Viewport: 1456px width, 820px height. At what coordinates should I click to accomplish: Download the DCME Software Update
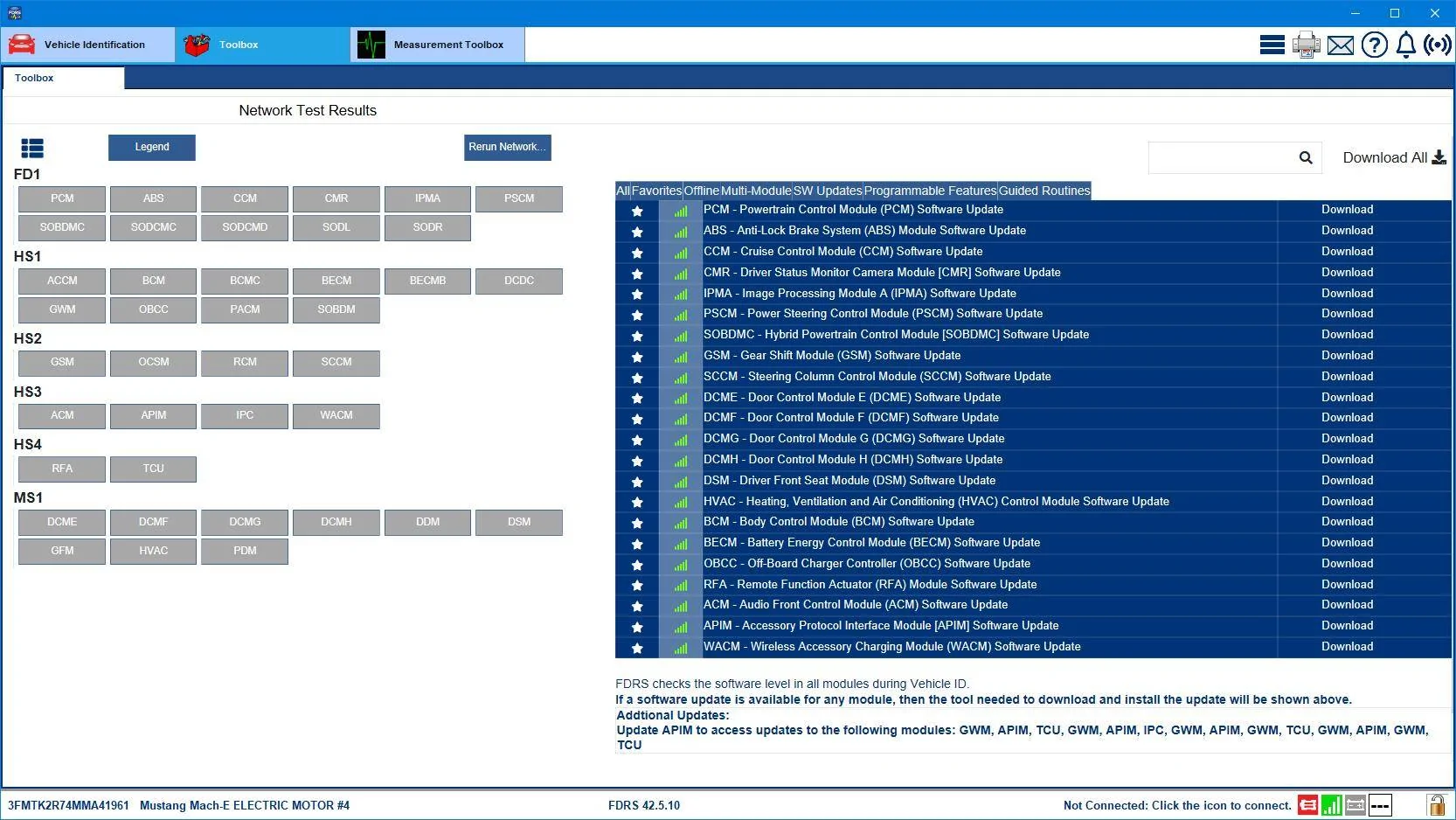click(x=1347, y=398)
